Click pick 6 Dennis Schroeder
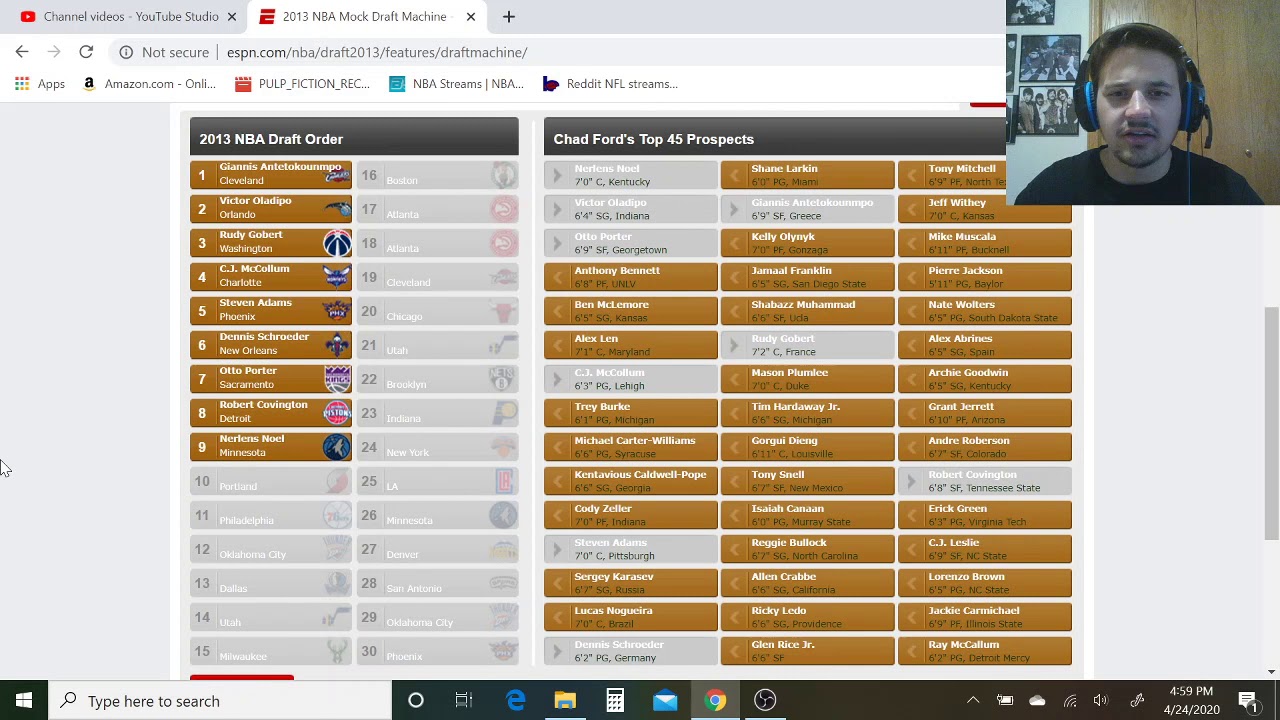The width and height of the screenshot is (1280, 720). pos(271,345)
